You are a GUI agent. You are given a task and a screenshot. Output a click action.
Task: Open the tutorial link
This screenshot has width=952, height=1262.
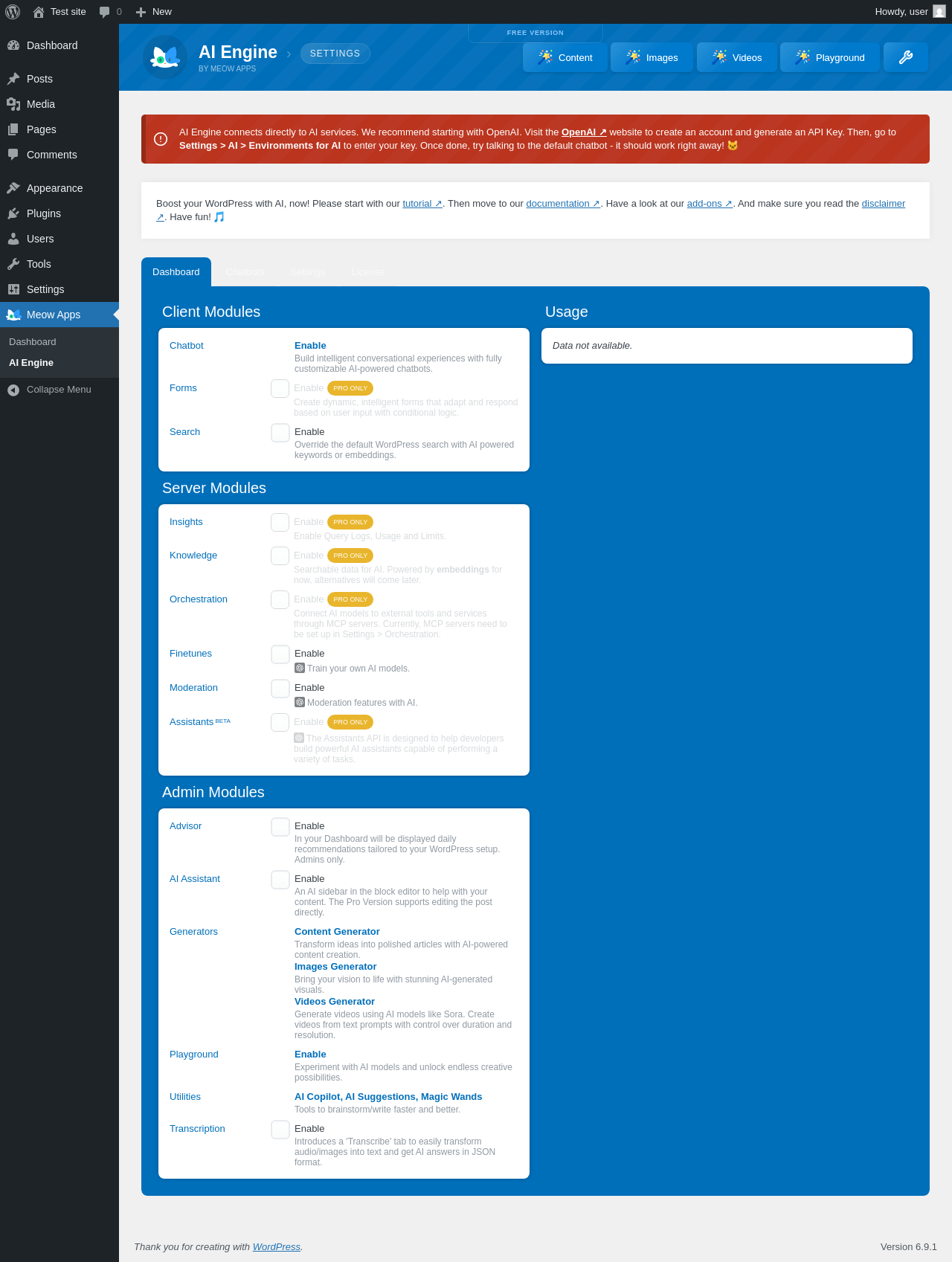pos(422,204)
